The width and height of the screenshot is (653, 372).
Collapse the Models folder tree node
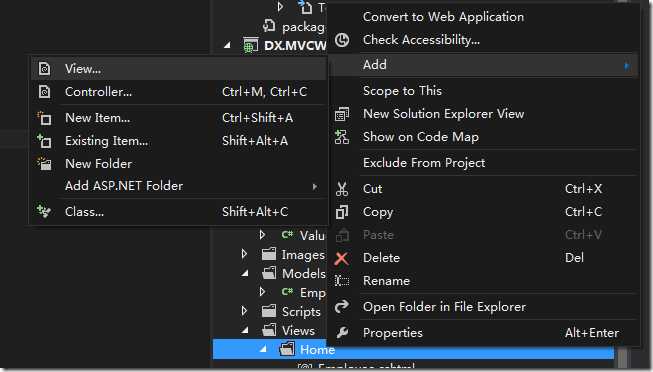245,273
